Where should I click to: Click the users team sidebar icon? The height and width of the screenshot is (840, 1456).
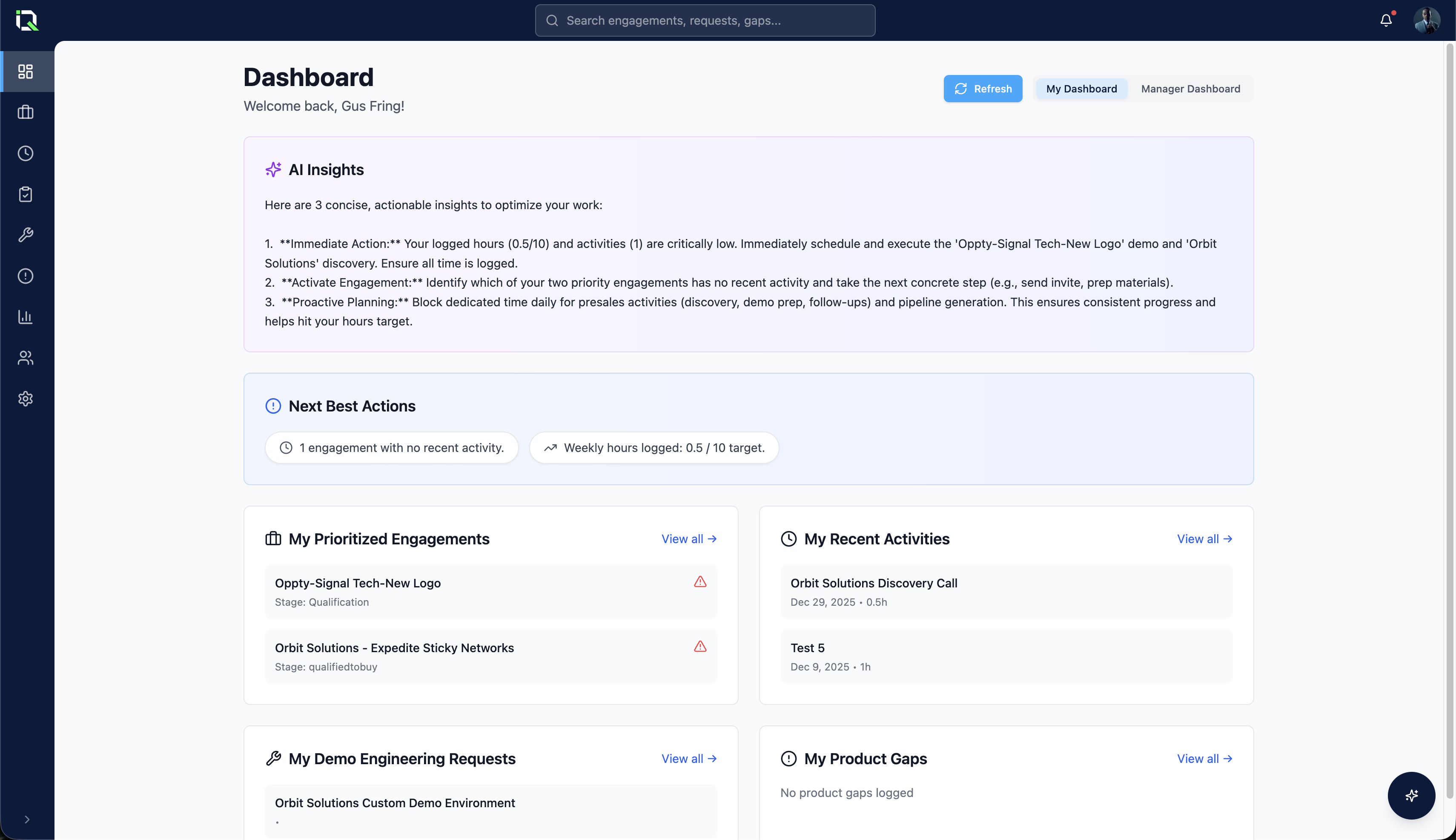26,358
